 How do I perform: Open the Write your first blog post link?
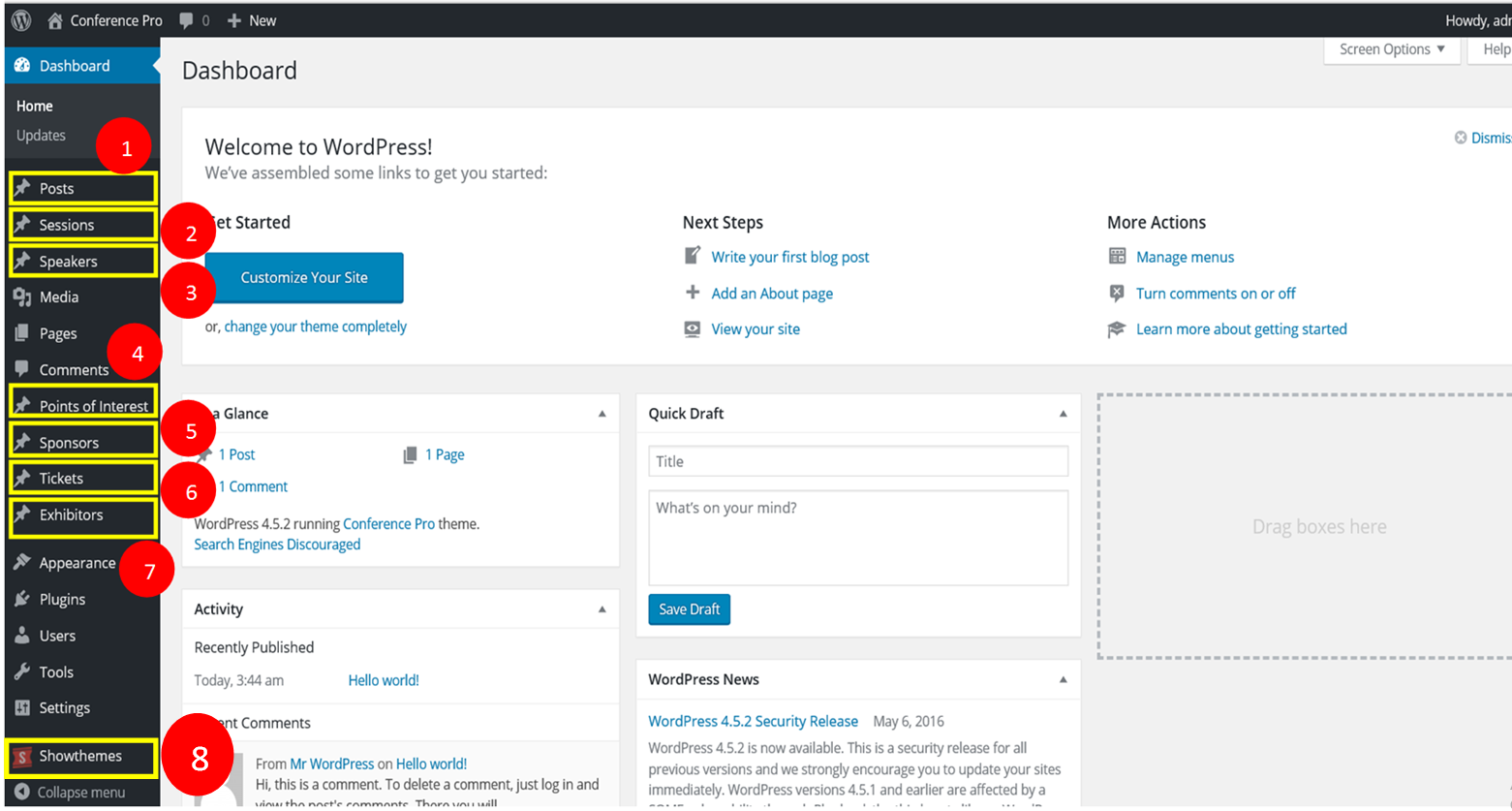point(790,257)
